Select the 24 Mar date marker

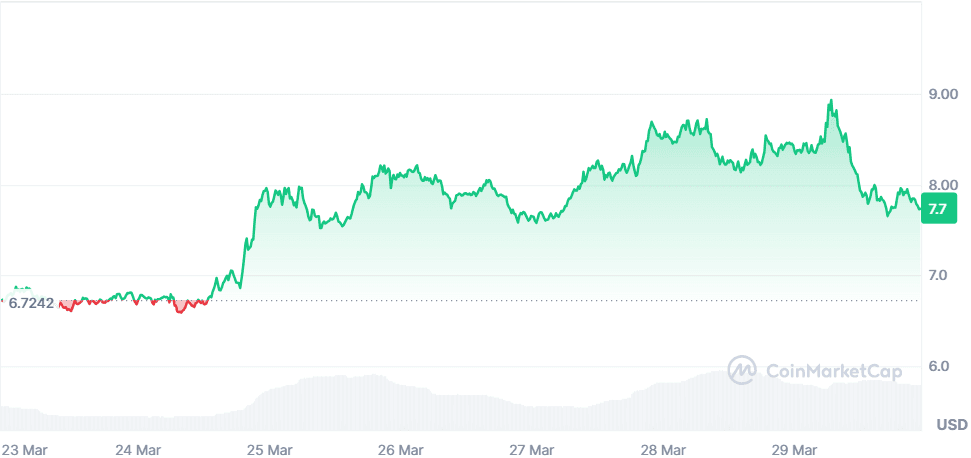point(139,449)
